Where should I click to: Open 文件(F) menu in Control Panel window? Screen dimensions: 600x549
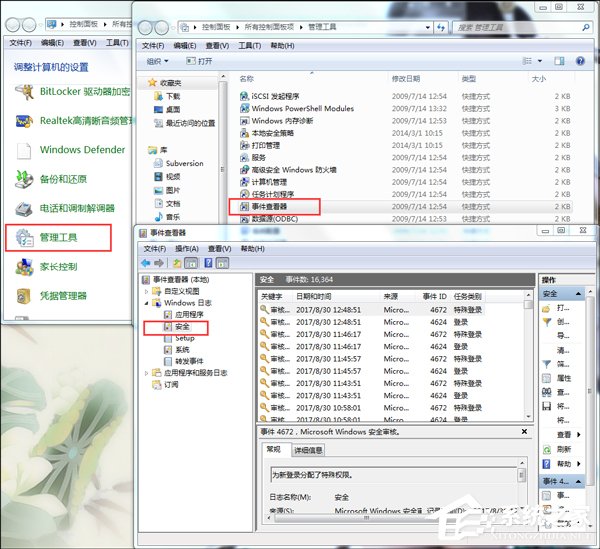[x=20, y=43]
